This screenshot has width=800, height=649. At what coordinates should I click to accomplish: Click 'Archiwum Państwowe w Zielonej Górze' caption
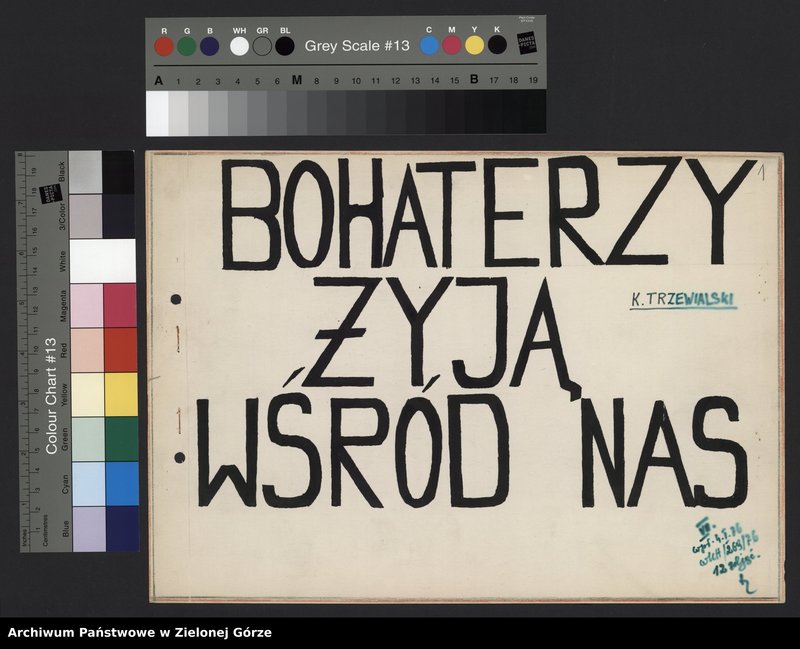(140, 633)
